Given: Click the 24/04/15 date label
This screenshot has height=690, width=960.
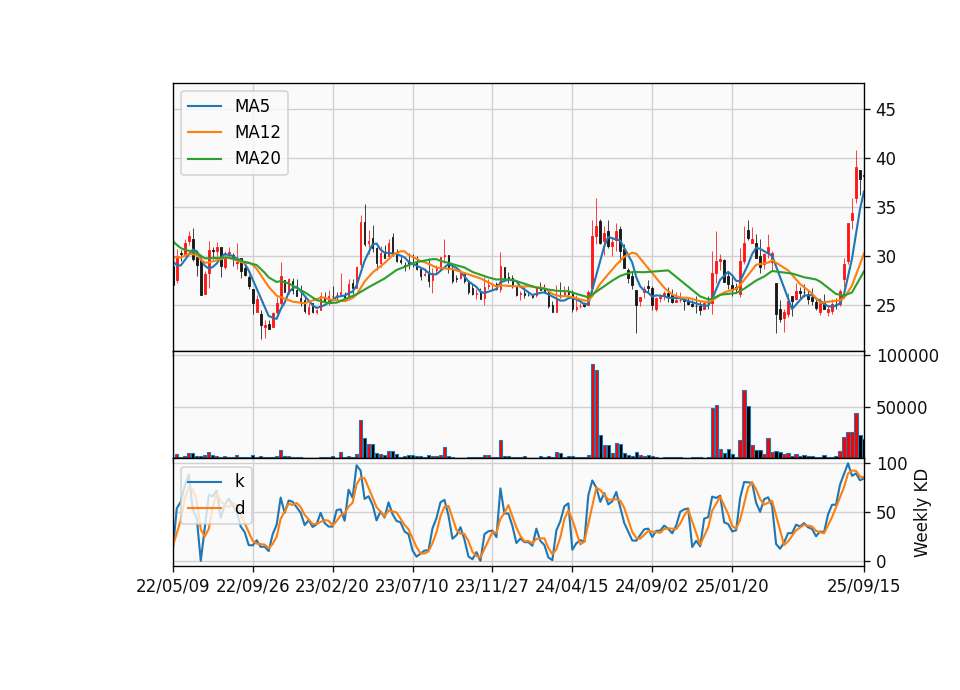Looking at the screenshot, I should point(572,586).
